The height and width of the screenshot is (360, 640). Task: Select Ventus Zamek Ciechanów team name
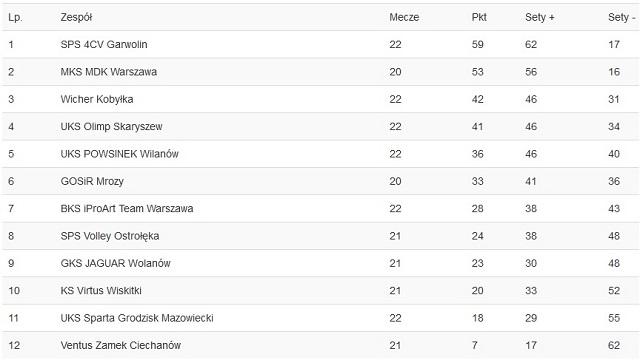click(120, 345)
